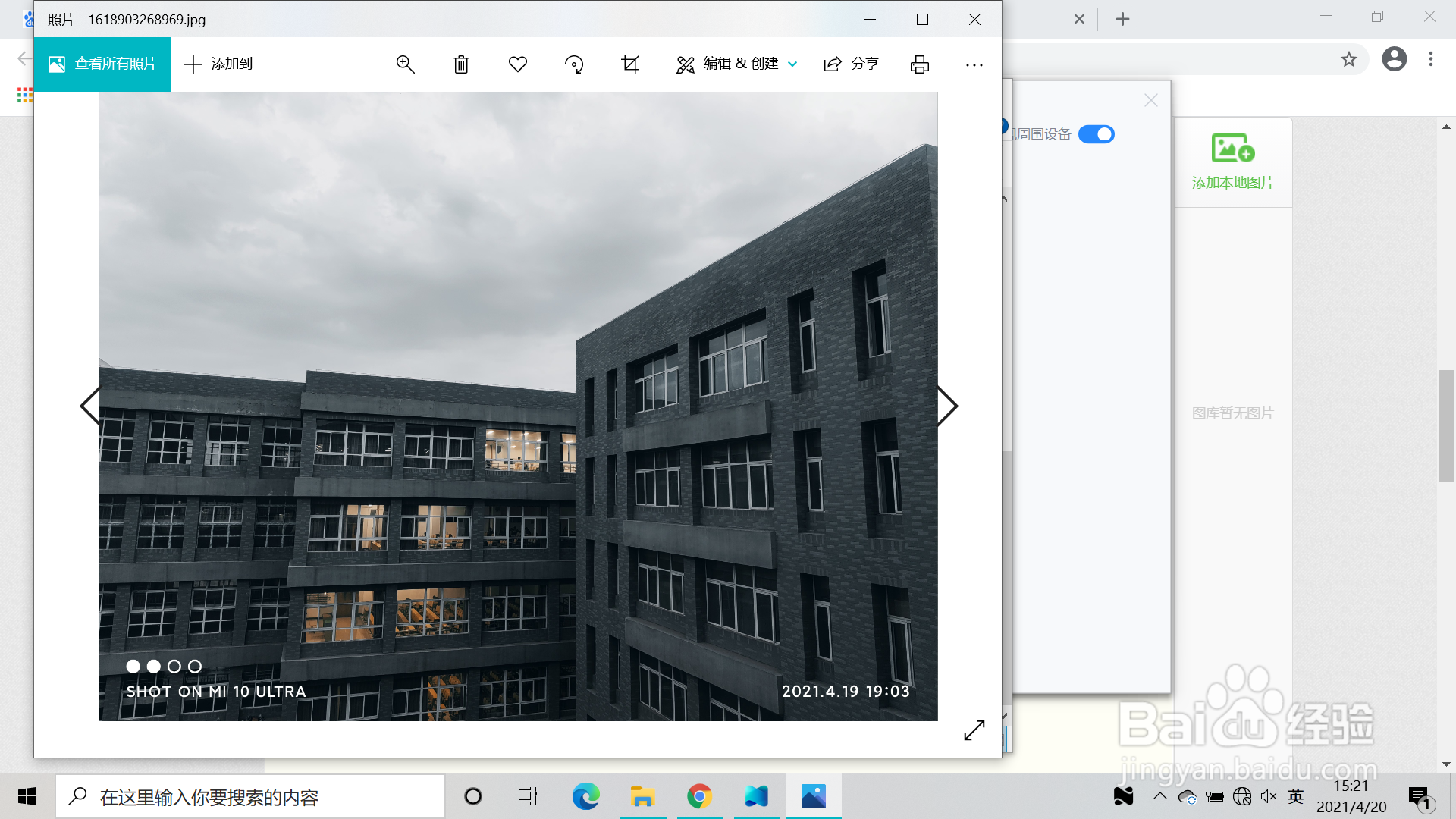Open the crop tool icon

point(630,64)
